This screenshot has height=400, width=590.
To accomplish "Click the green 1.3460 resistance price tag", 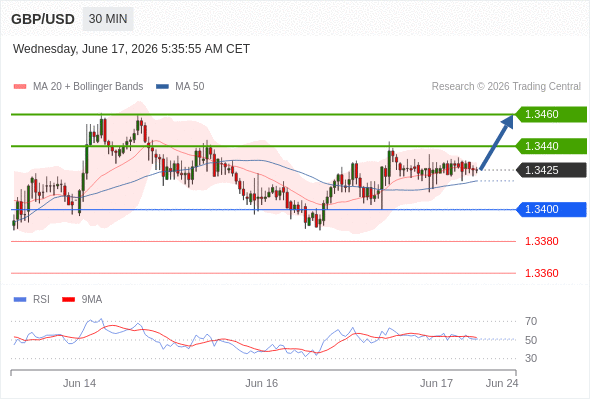I will click(550, 114).
